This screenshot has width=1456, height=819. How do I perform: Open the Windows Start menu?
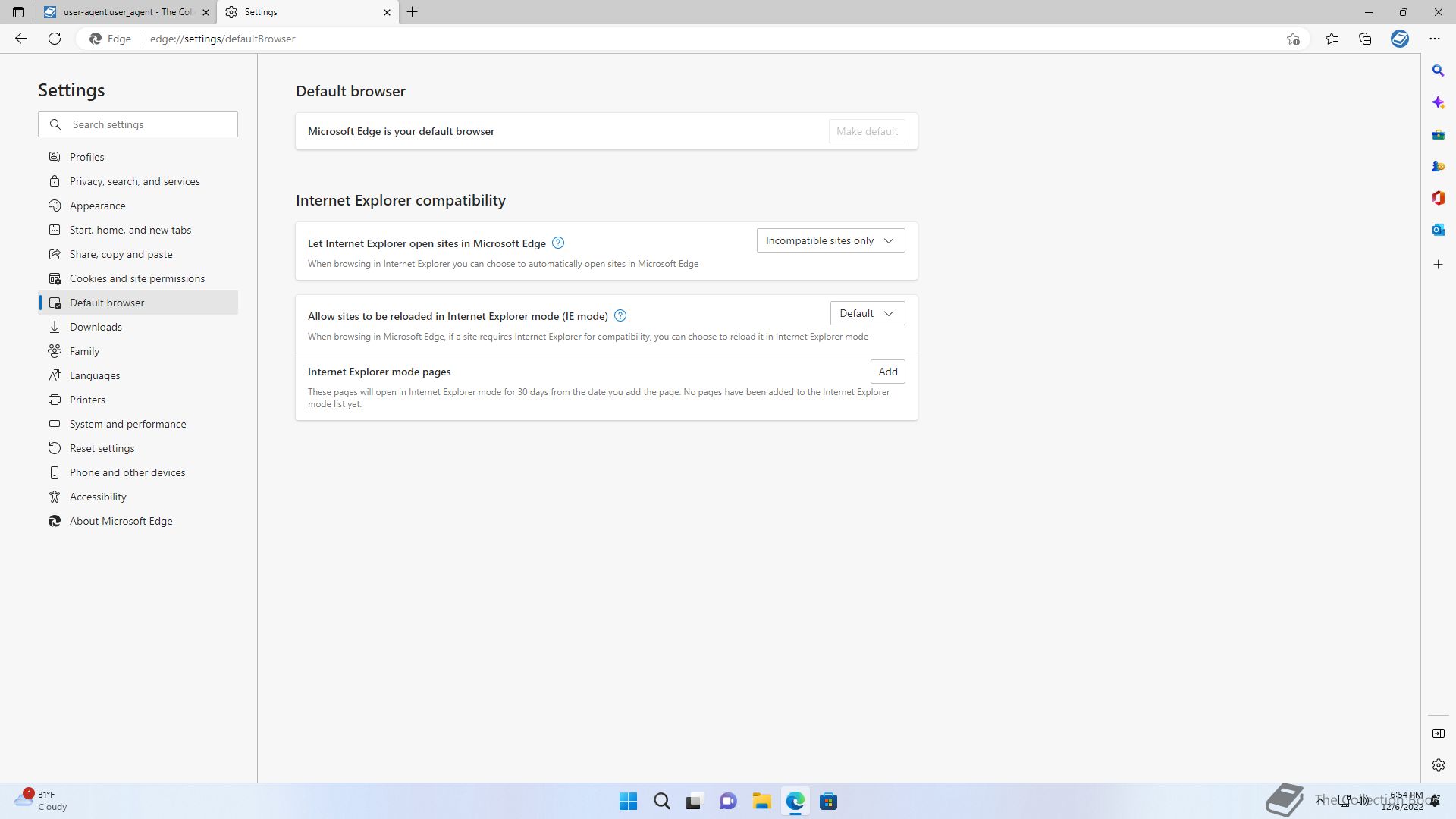coord(628,802)
